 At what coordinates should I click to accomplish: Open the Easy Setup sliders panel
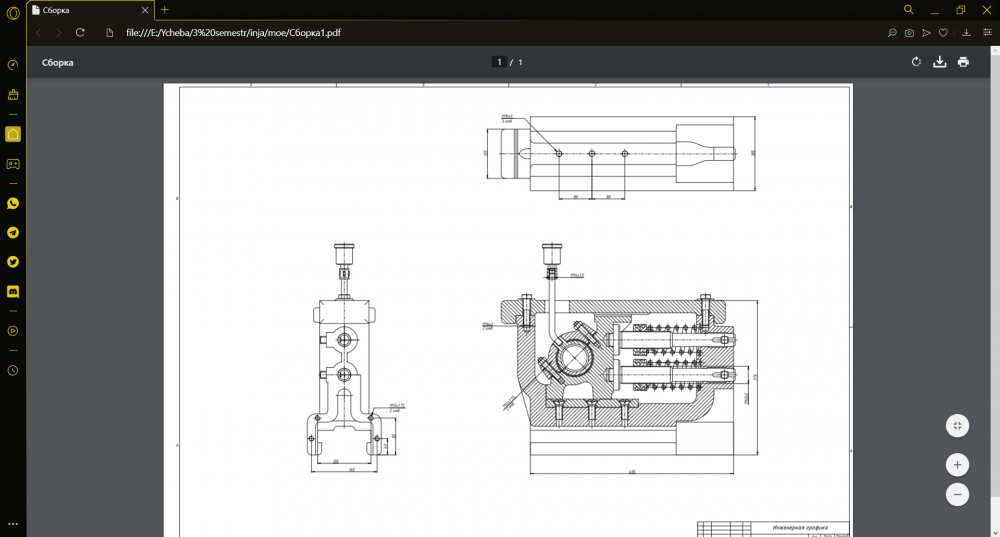coord(987,32)
